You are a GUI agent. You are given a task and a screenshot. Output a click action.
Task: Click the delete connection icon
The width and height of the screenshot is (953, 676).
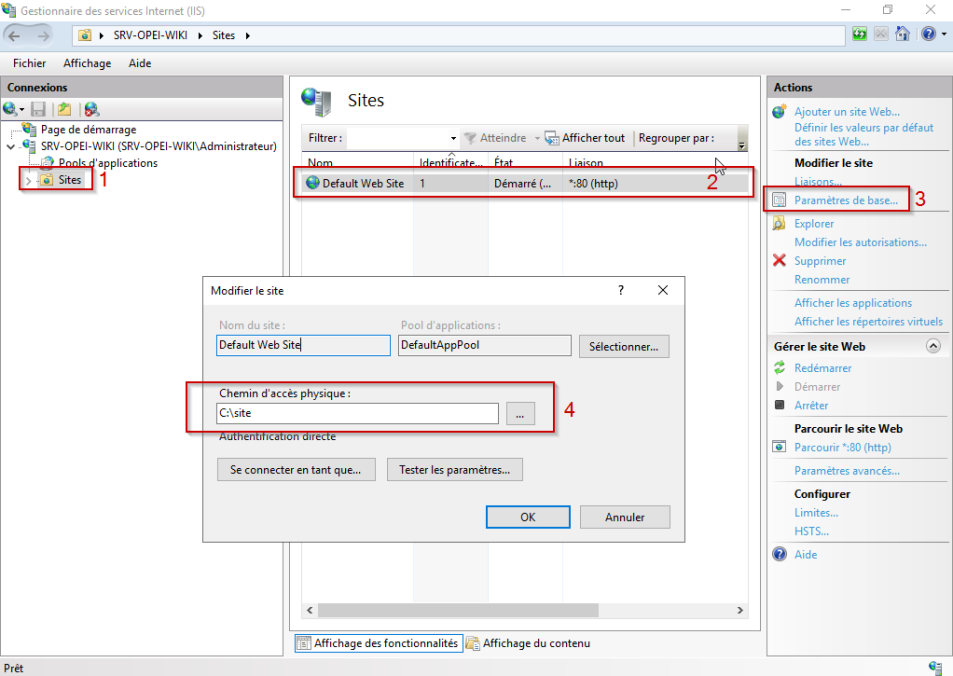point(92,109)
